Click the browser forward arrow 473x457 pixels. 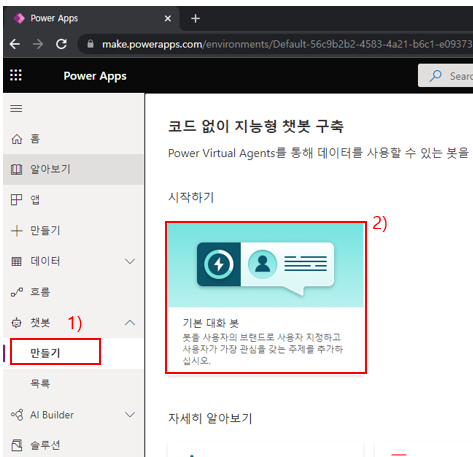click(38, 44)
